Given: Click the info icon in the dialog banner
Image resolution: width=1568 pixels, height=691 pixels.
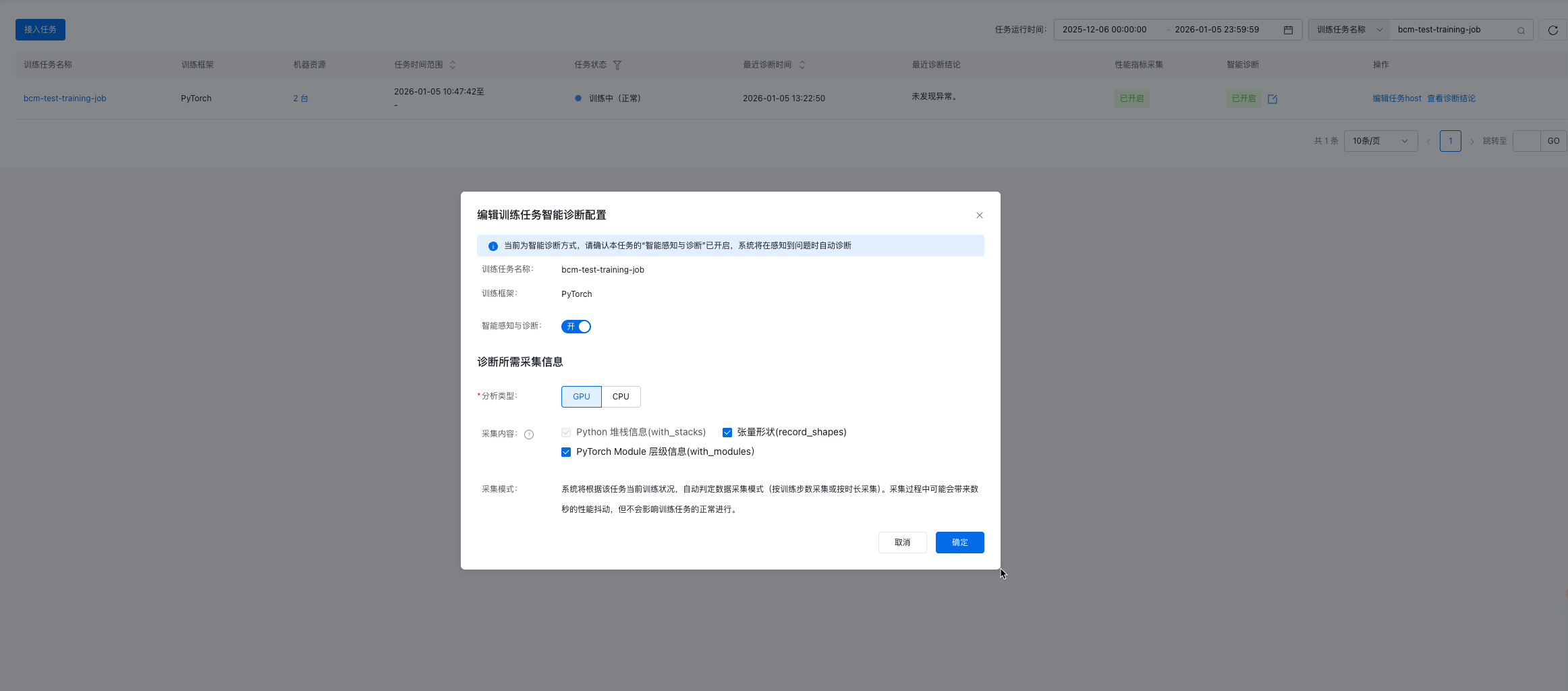Looking at the screenshot, I should click(x=493, y=246).
